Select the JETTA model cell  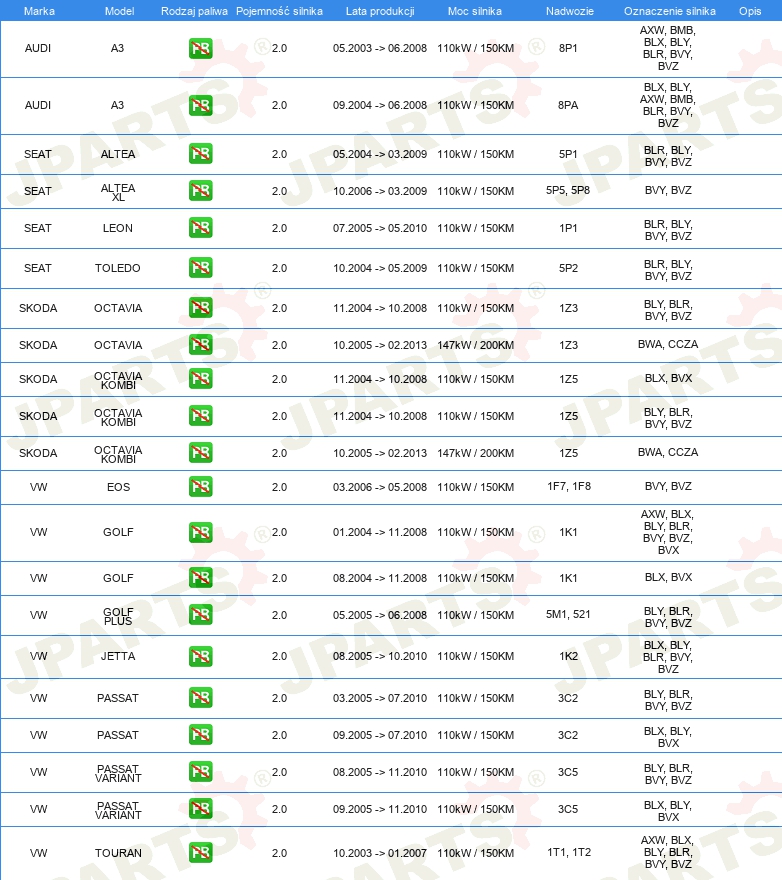coord(118,656)
